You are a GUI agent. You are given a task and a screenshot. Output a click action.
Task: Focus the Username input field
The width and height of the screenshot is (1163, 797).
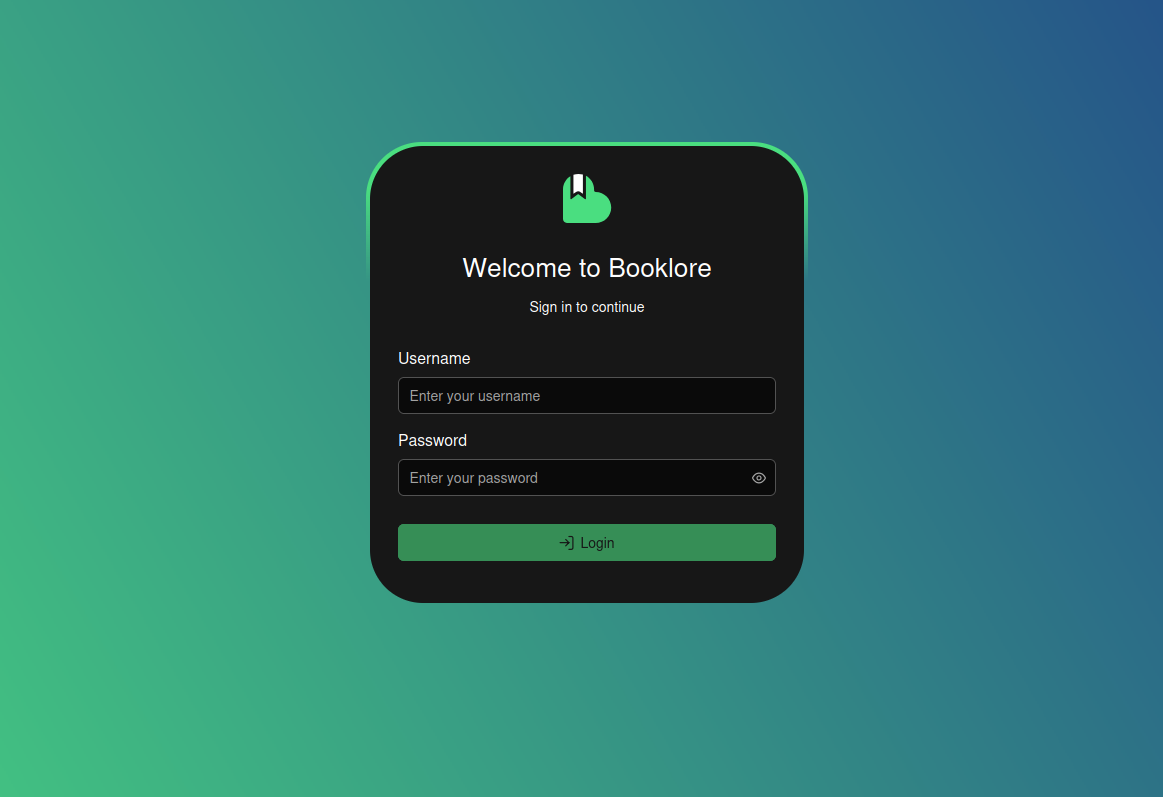[586, 396]
